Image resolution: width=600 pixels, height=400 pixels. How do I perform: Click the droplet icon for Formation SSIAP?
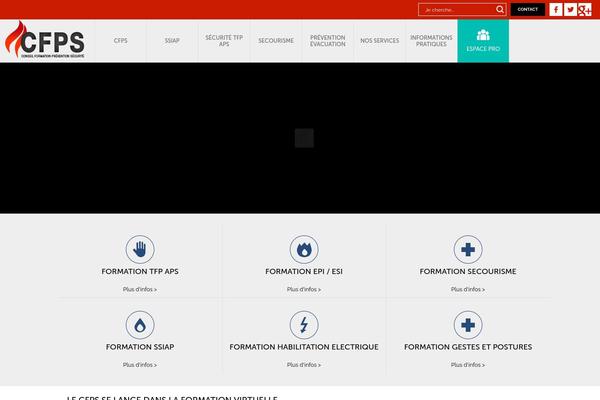click(140, 325)
